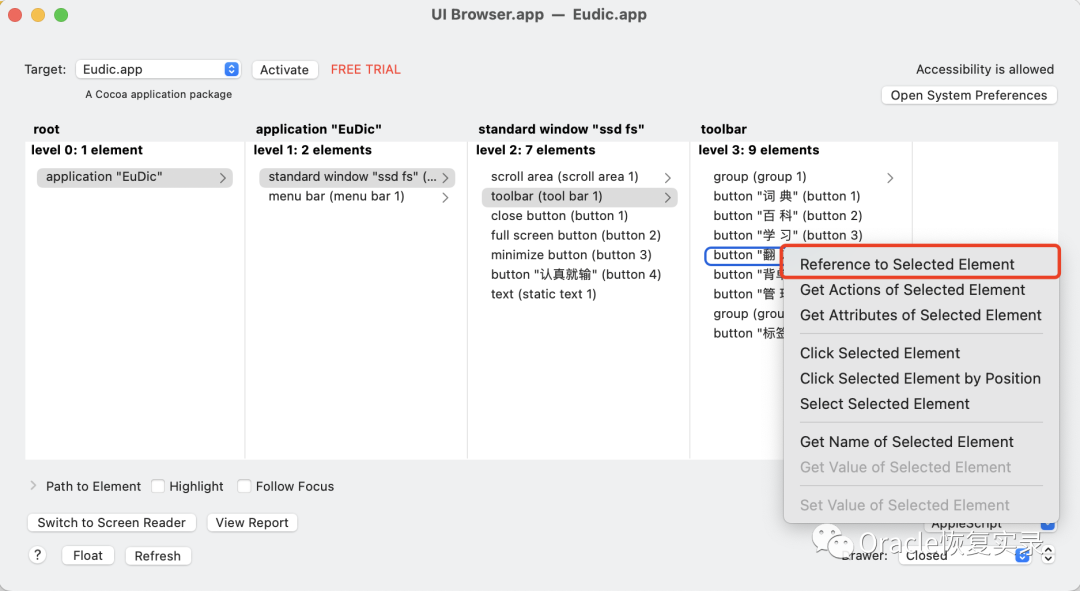Expand chevron next to application "EuDic"
Image resolution: width=1080 pixels, height=591 pixels.
click(222, 178)
